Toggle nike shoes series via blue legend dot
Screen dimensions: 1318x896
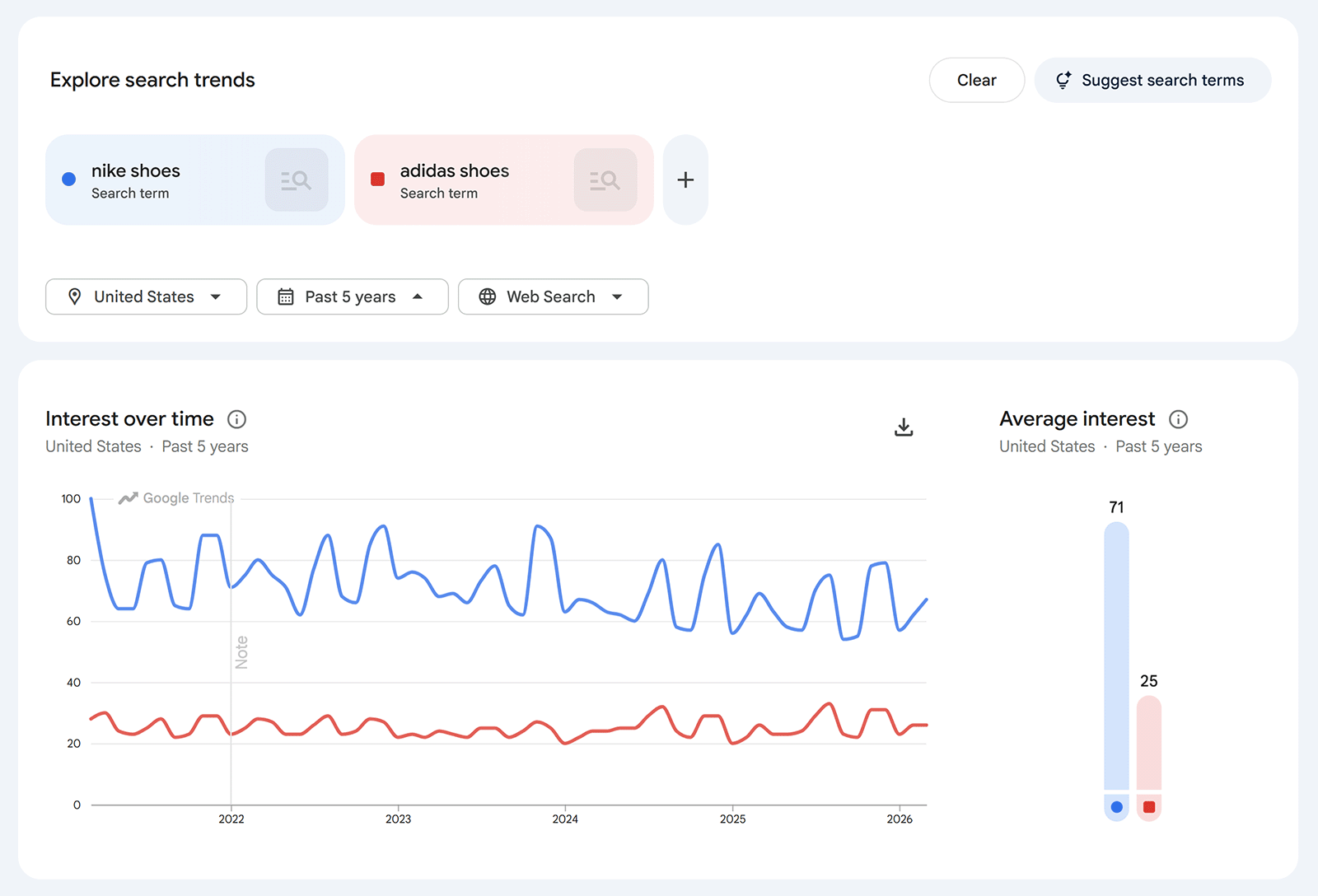click(x=1116, y=808)
